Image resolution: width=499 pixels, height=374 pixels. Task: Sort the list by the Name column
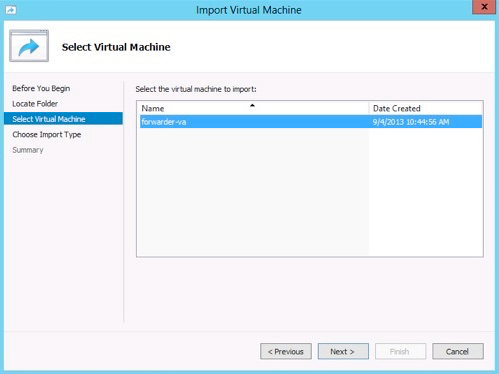(254, 108)
